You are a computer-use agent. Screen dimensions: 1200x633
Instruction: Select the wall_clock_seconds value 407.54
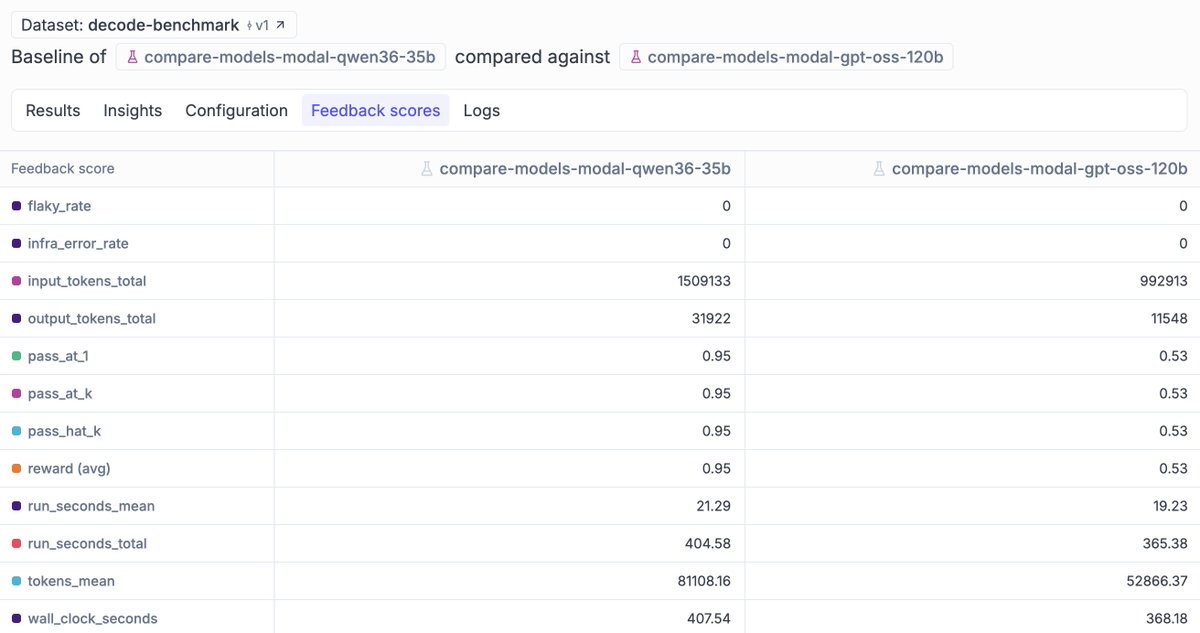(x=710, y=619)
